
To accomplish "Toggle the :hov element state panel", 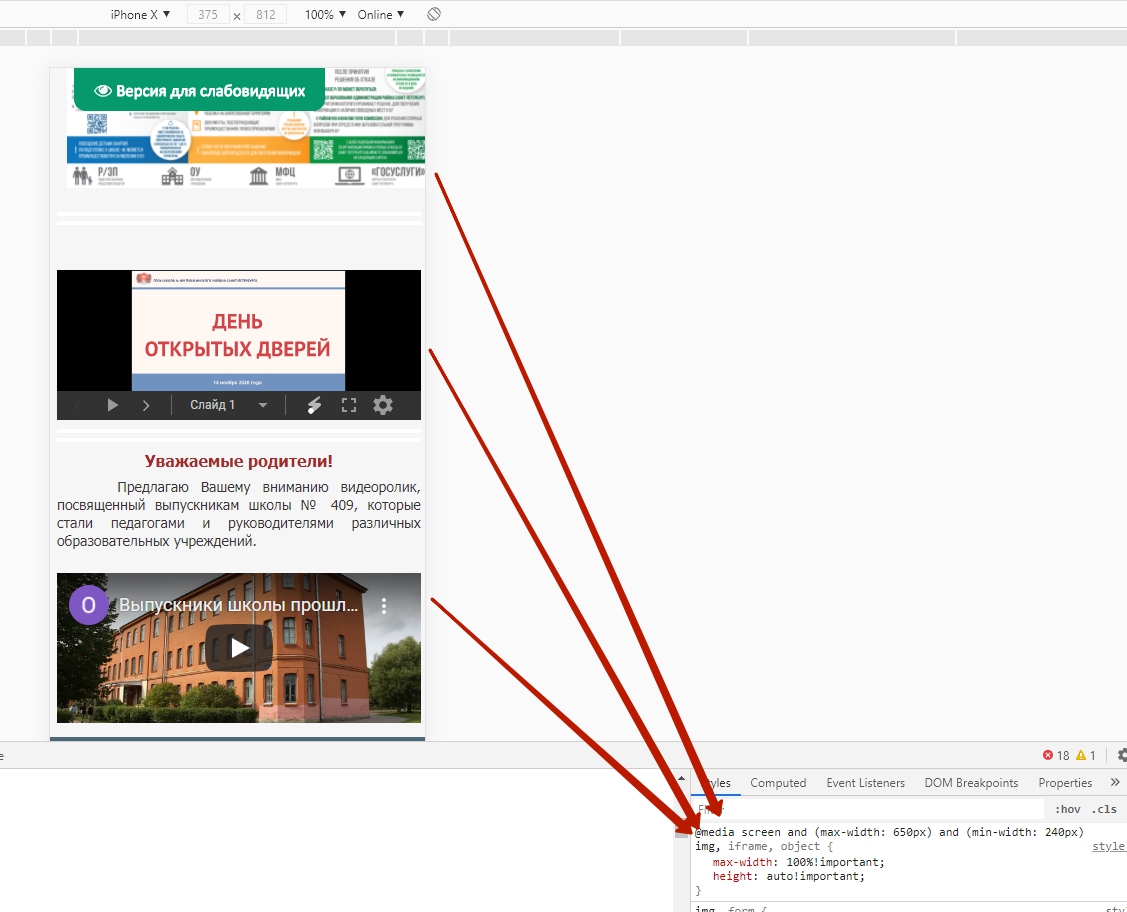I will tap(1067, 809).
